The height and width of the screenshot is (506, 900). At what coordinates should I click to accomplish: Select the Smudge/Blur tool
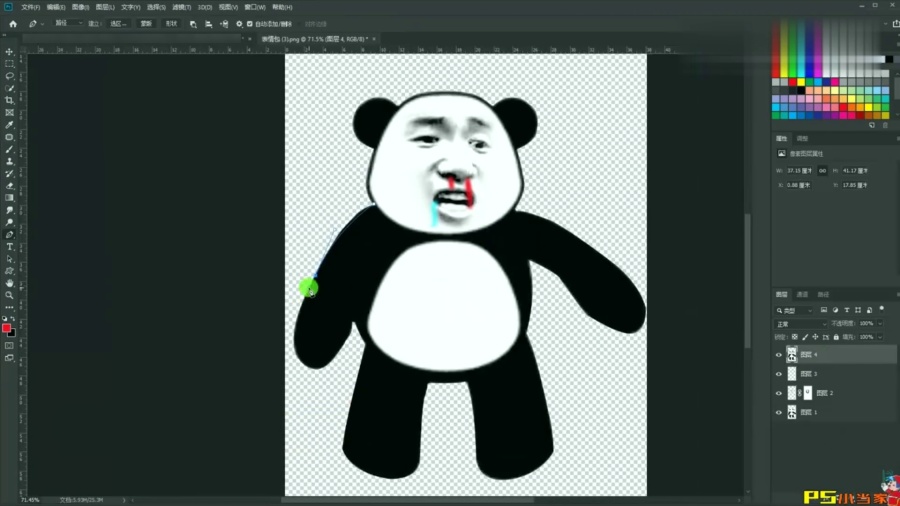point(9,210)
